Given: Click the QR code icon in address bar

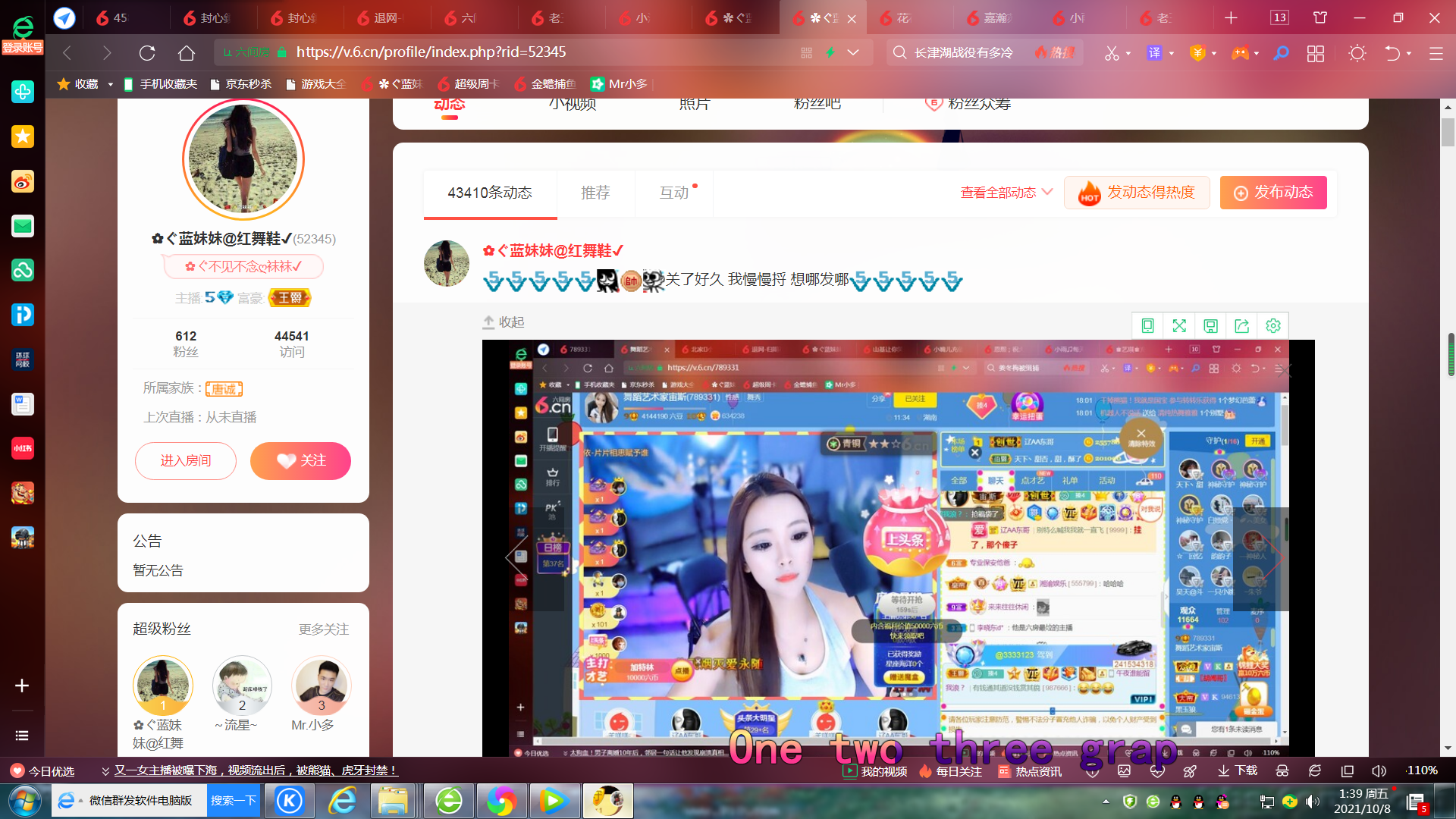Looking at the screenshot, I should coord(806,52).
